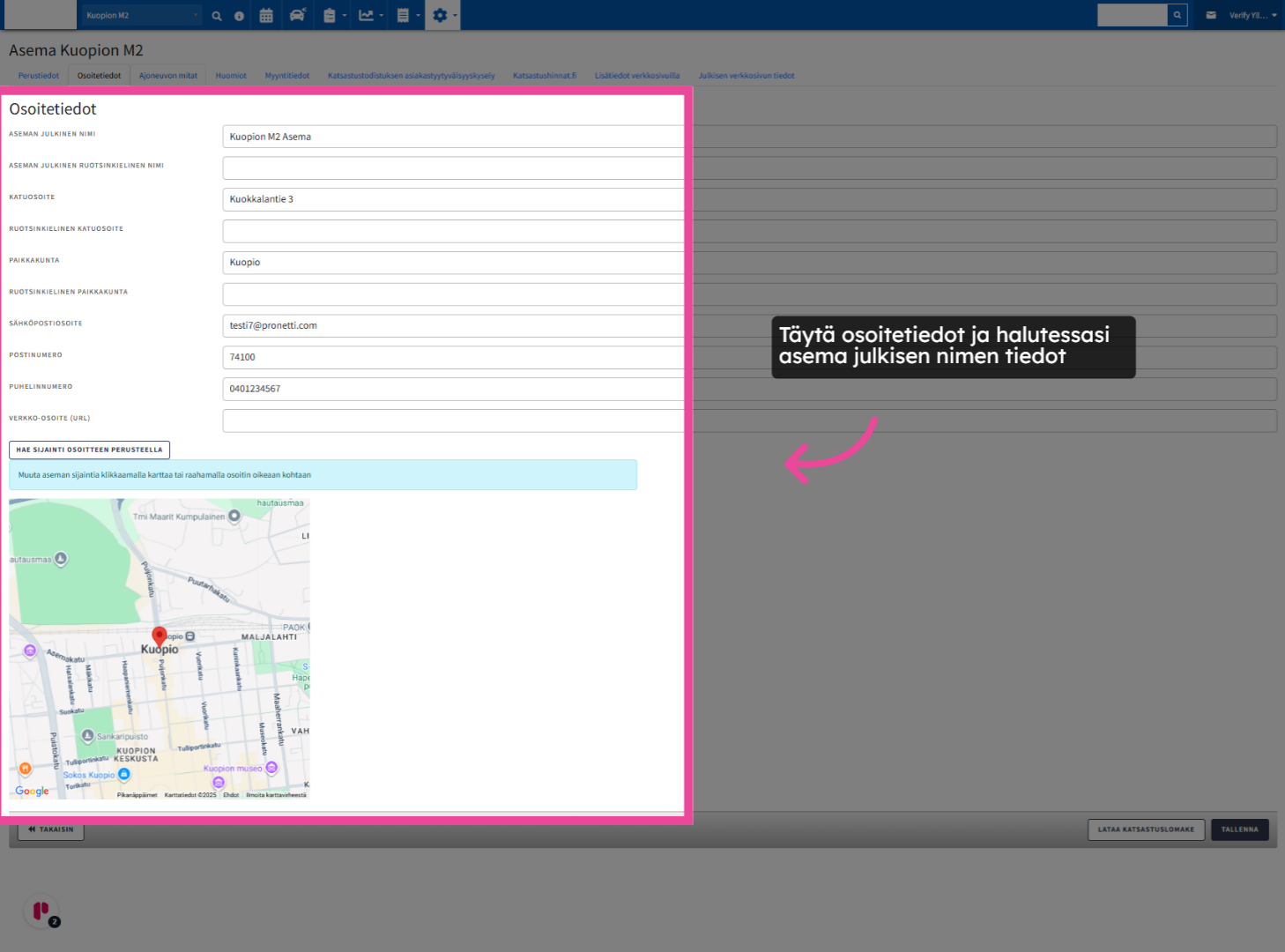This screenshot has width=1285, height=952.
Task: Open messages via envelope icon
Action: click(1211, 15)
